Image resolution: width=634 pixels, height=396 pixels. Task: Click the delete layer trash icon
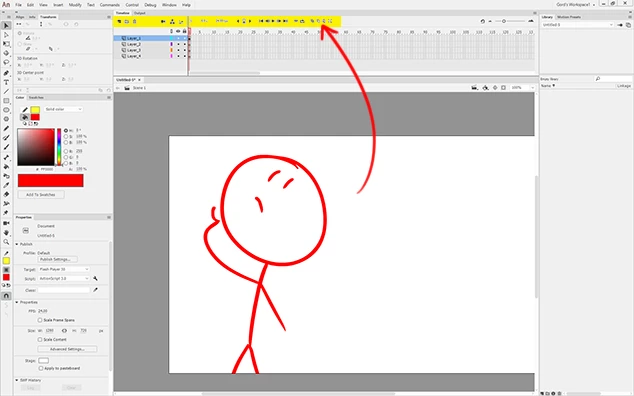135,21
